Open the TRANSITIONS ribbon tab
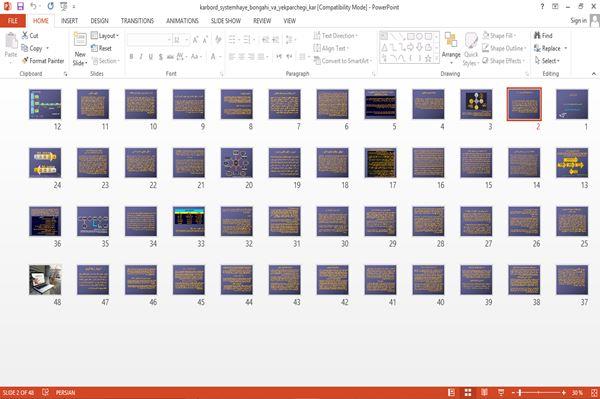 [x=137, y=21]
